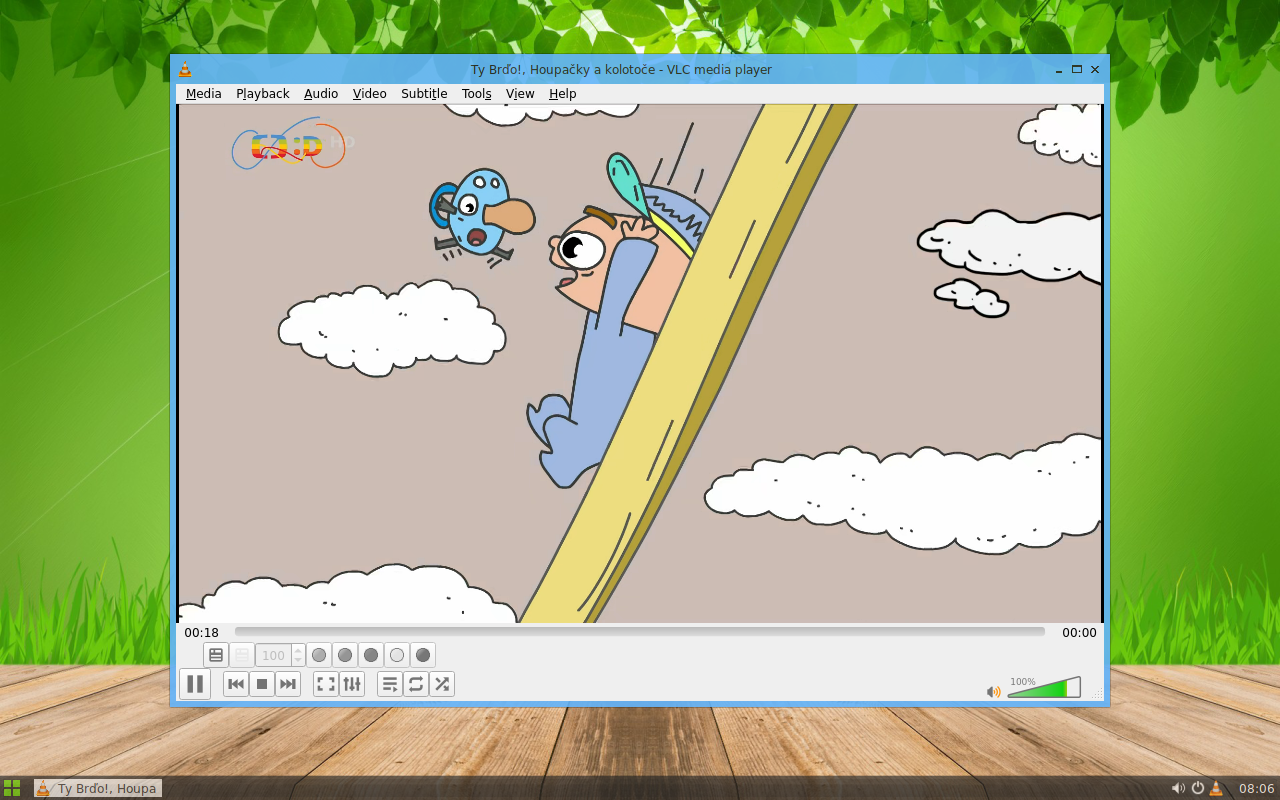Mute audio using the VLC speaker icon

coord(993,691)
